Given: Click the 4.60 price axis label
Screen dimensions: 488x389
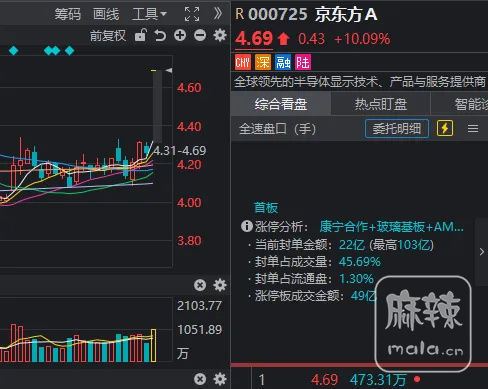Looking at the screenshot, I should (x=189, y=88).
